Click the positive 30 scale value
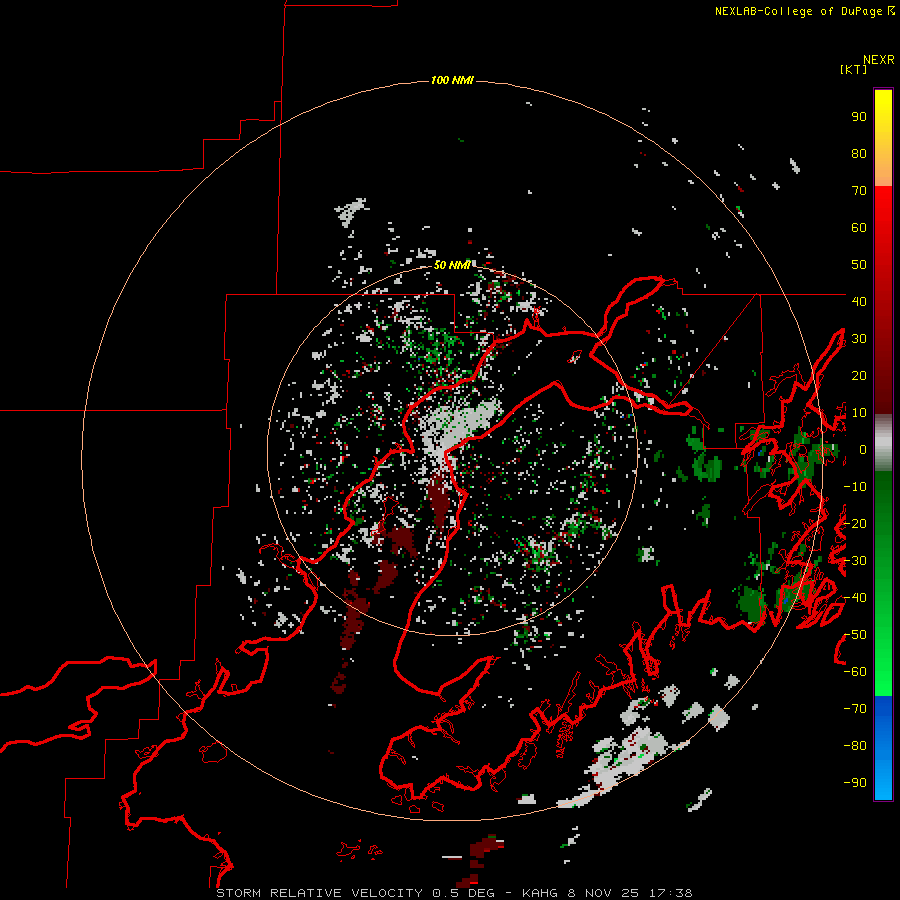Viewport: 900px width, 900px height. pos(859,339)
